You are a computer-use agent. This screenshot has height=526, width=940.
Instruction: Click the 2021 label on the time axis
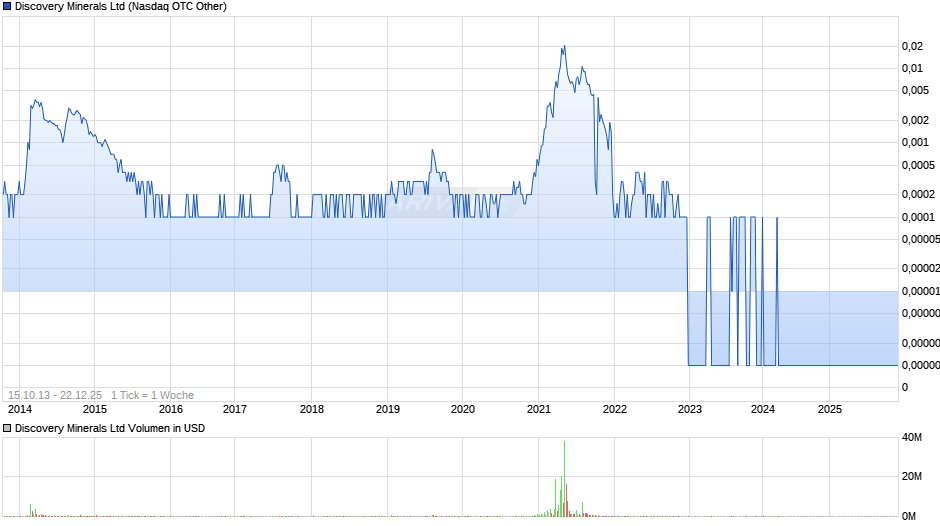tap(539, 409)
